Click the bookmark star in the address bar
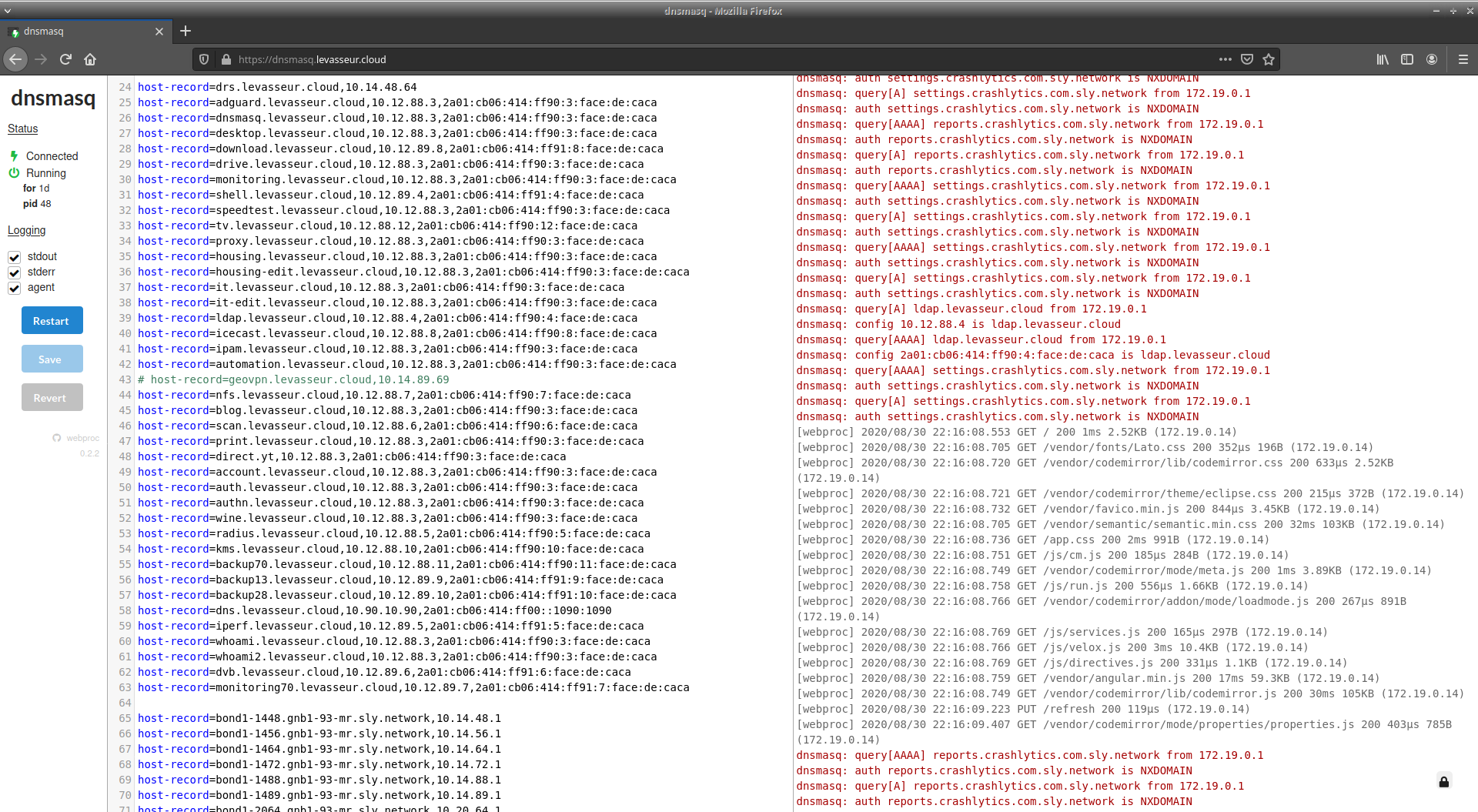The image size is (1478, 812). click(x=1269, y=59)
